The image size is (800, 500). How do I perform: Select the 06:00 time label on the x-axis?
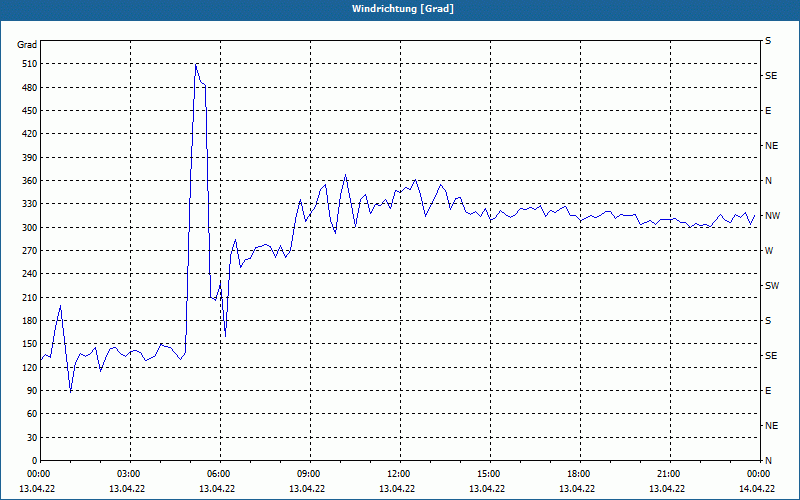pyautogui.click(x=218, y=473)
